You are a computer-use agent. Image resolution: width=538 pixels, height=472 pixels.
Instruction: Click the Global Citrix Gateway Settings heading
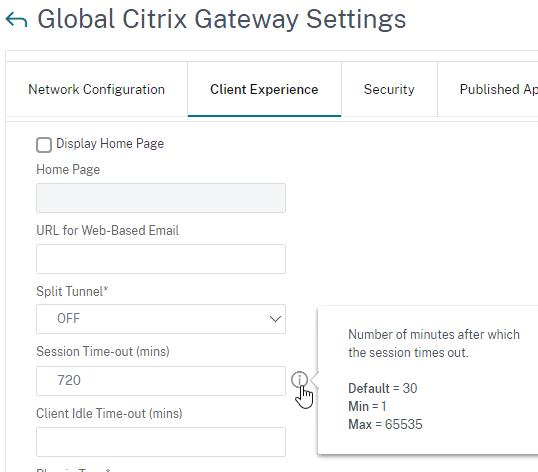(x=222, y=19)
